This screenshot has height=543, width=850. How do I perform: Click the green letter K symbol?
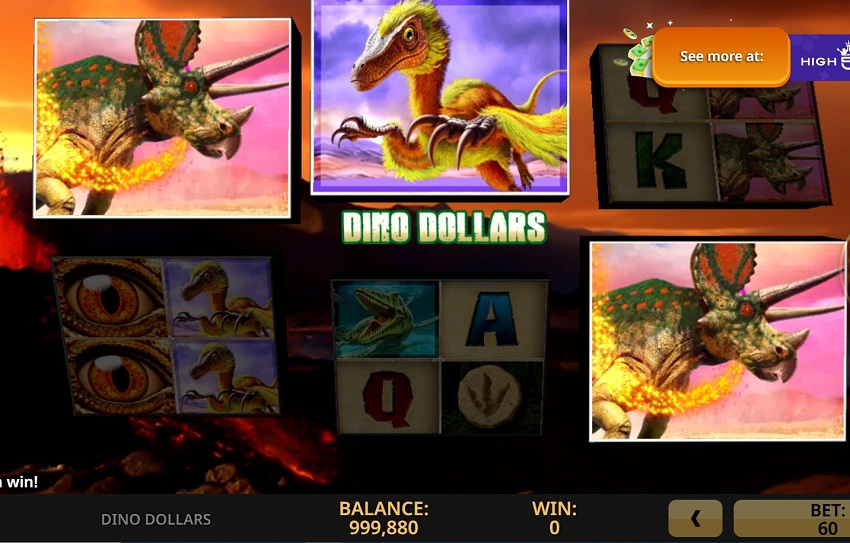point(660,161)
